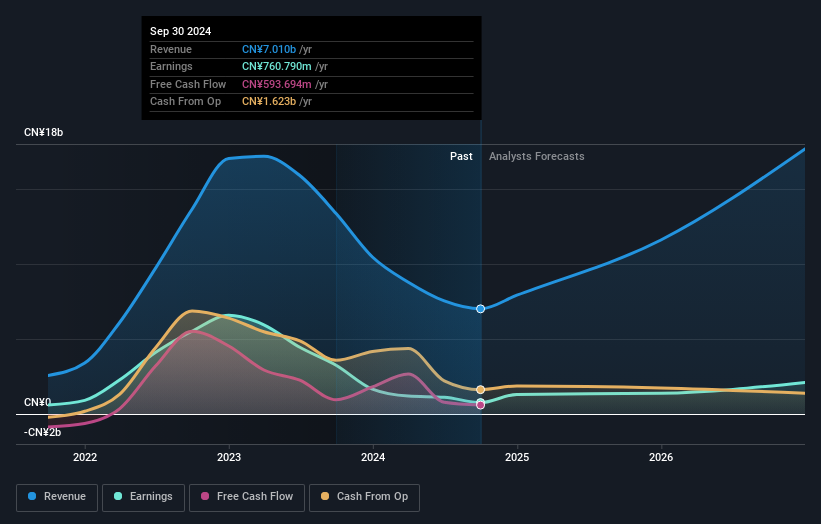Toggle the Cash From Op legend series

[x=364, y=497]
